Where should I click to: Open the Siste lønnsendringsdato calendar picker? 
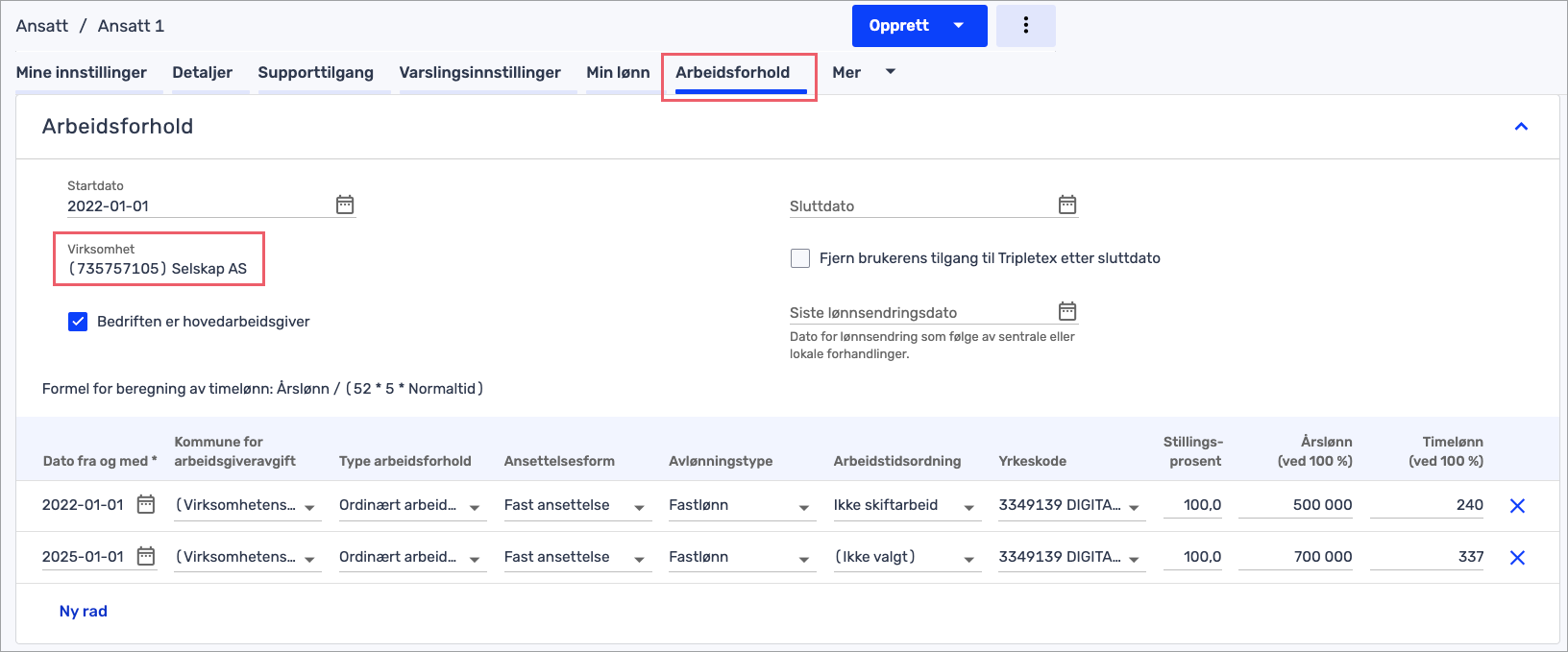(1067, 311)
